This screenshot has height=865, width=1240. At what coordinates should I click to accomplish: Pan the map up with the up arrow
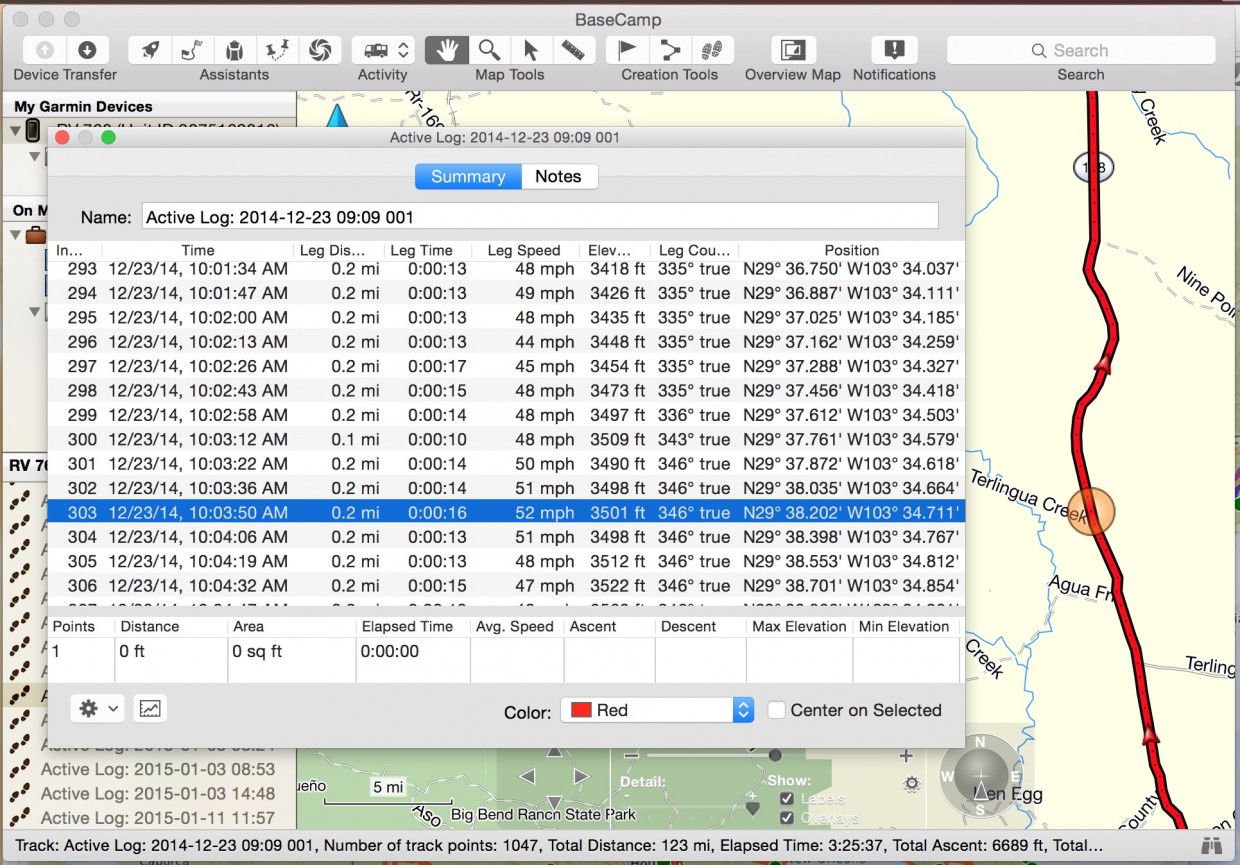pyautogui.click(x=554, y=751)
